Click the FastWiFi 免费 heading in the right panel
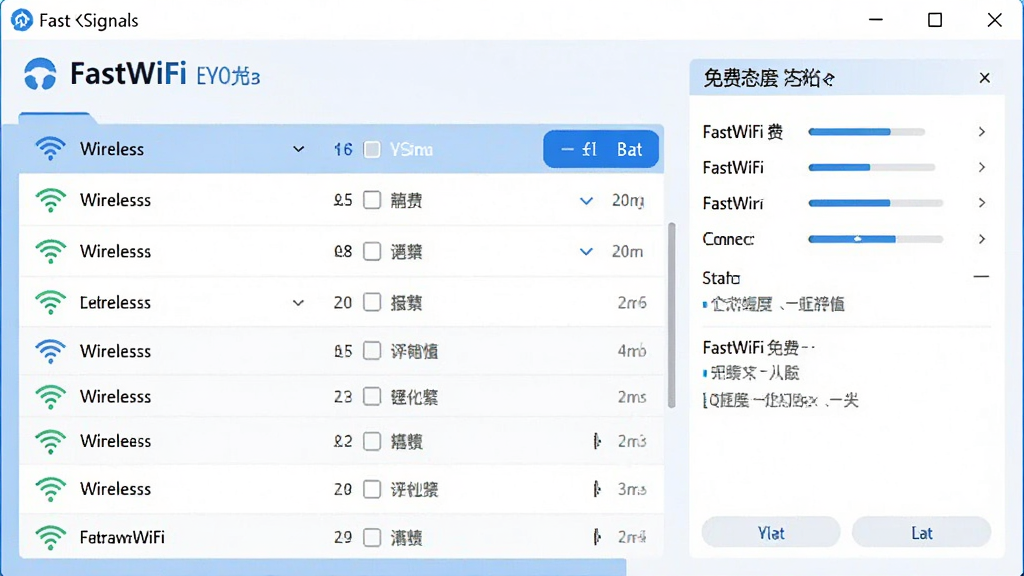The image size is (1024, 576). pyautogui.click(x=758, y=347)
